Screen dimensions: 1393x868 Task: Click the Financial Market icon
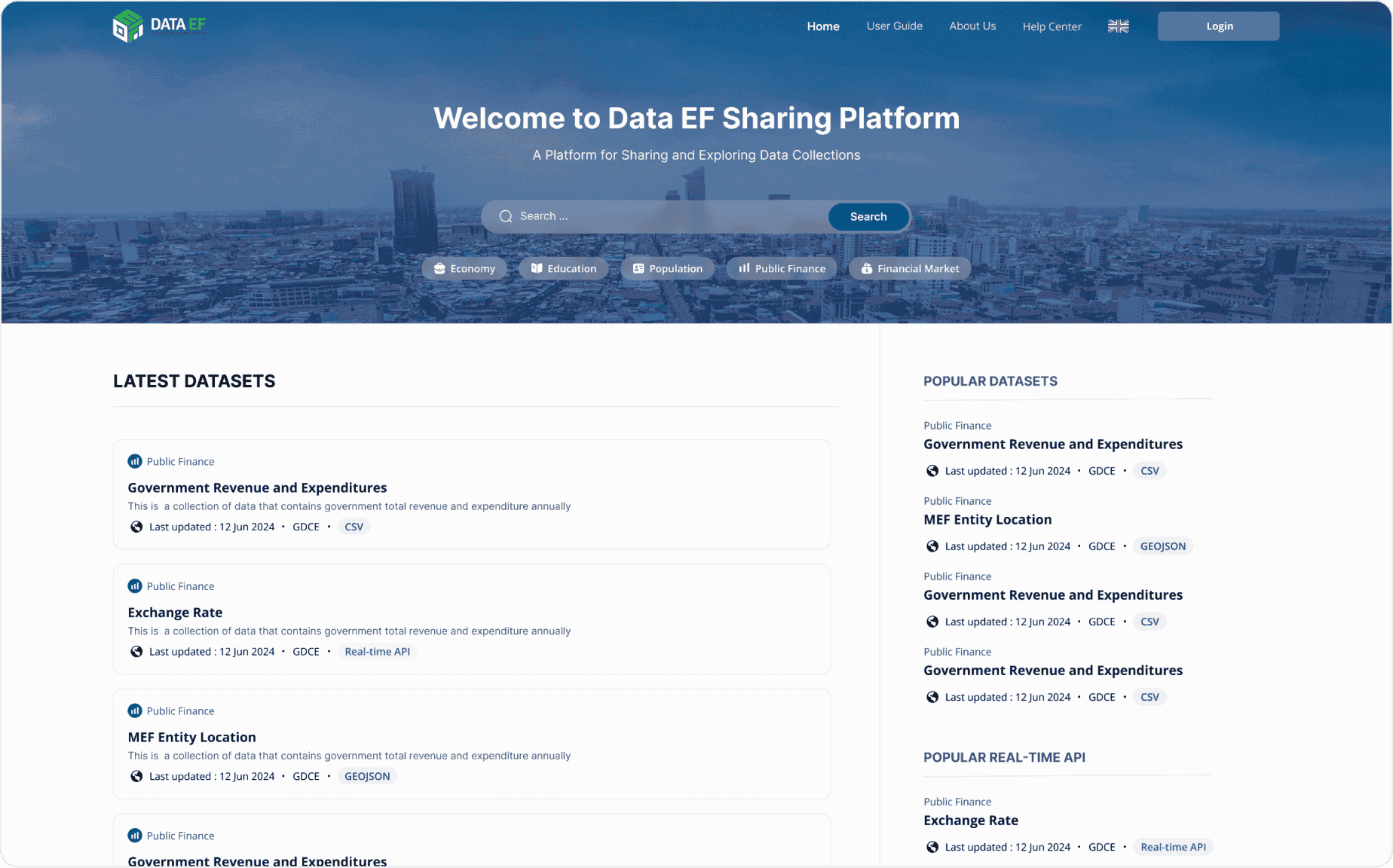867,269
